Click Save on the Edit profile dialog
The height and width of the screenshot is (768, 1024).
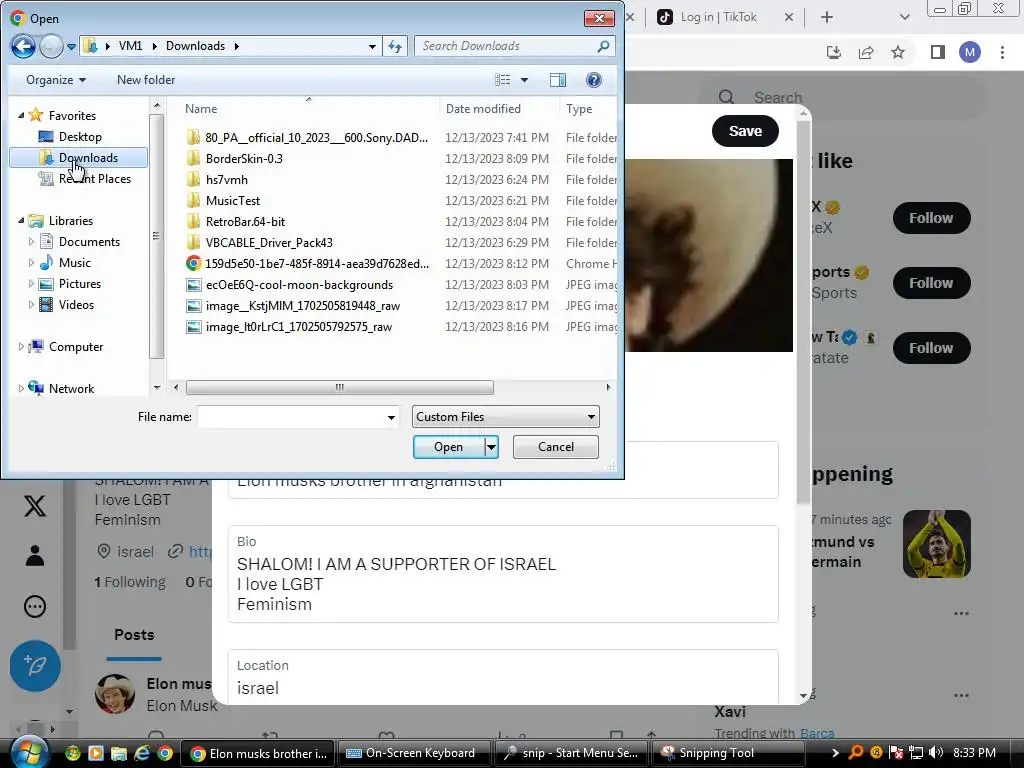click(x=745, y=131)
